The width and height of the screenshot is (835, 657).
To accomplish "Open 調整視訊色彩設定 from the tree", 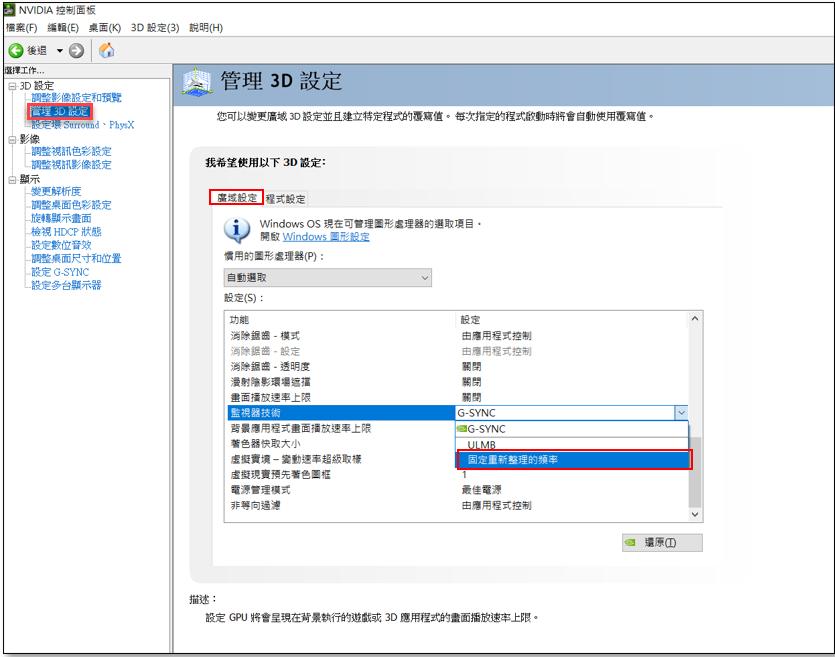I will (x=71, y=151).
